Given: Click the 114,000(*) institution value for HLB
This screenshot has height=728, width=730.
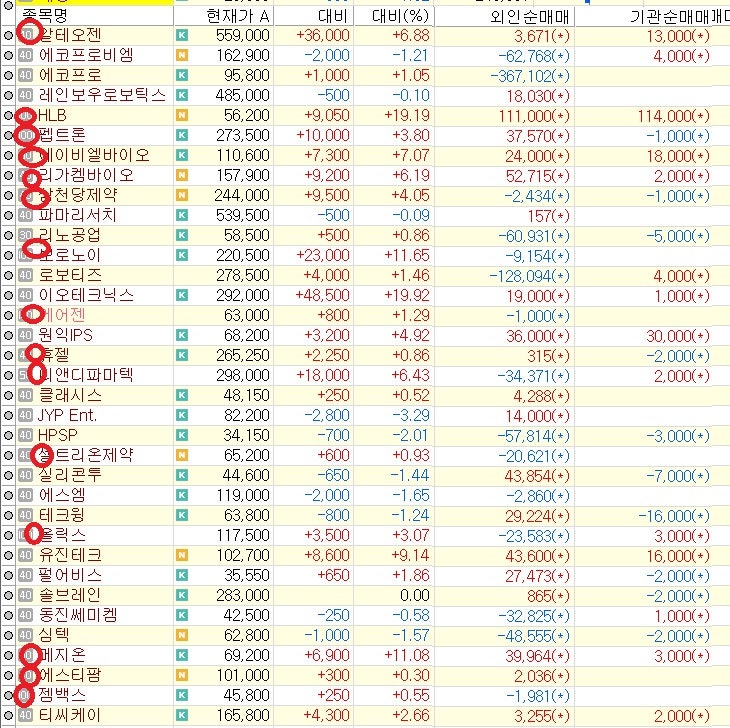Looking at the screenshot, I should pyautogui.click(x=673, y=116).
